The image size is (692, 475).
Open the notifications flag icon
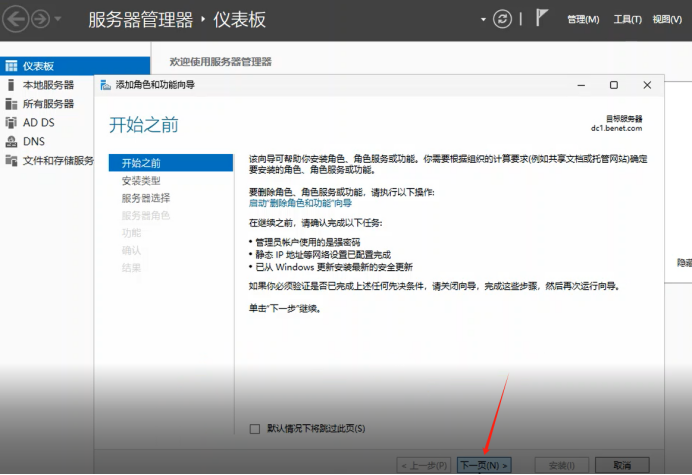click(x=541, y=18)
